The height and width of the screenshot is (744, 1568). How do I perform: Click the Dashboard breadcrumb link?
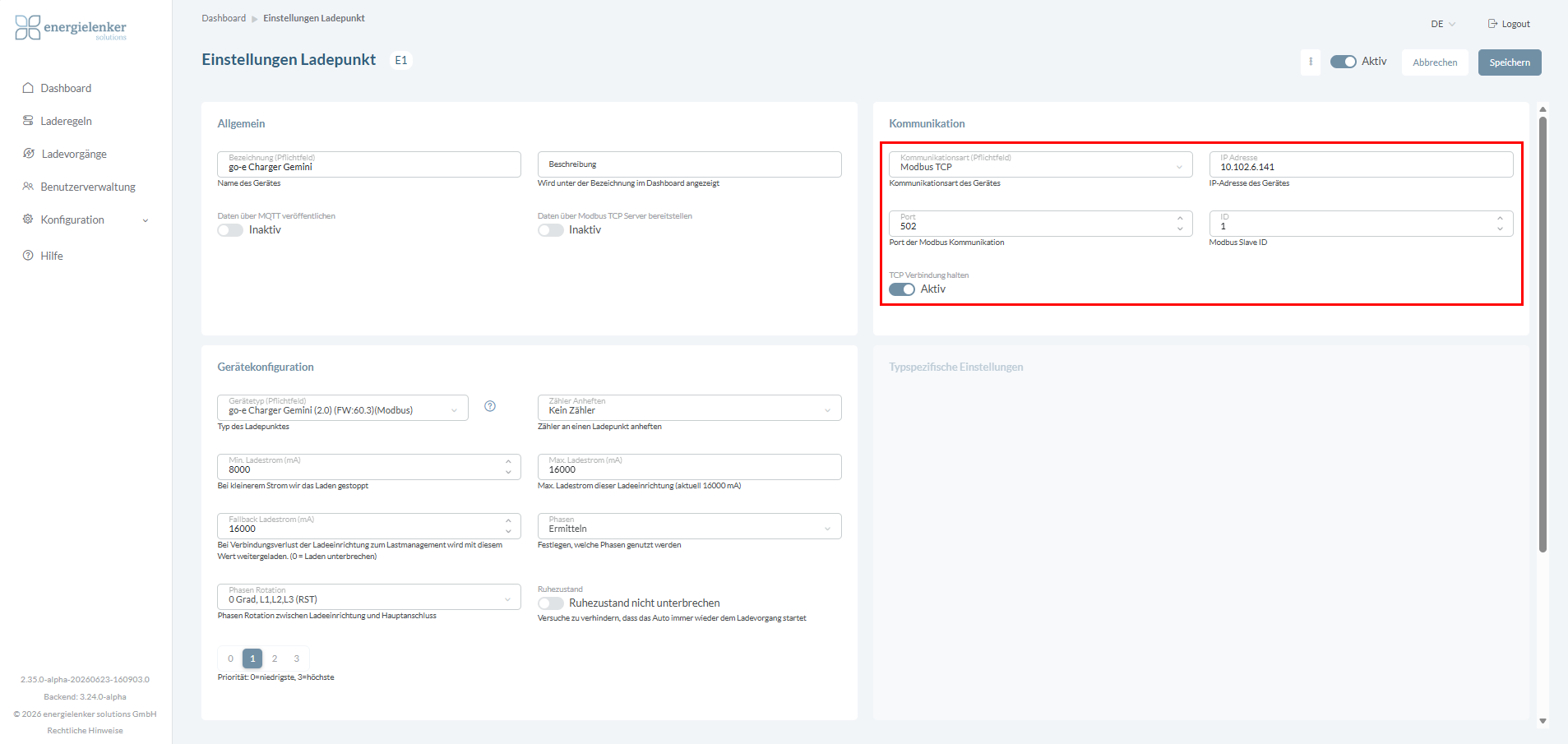[224, 18]
